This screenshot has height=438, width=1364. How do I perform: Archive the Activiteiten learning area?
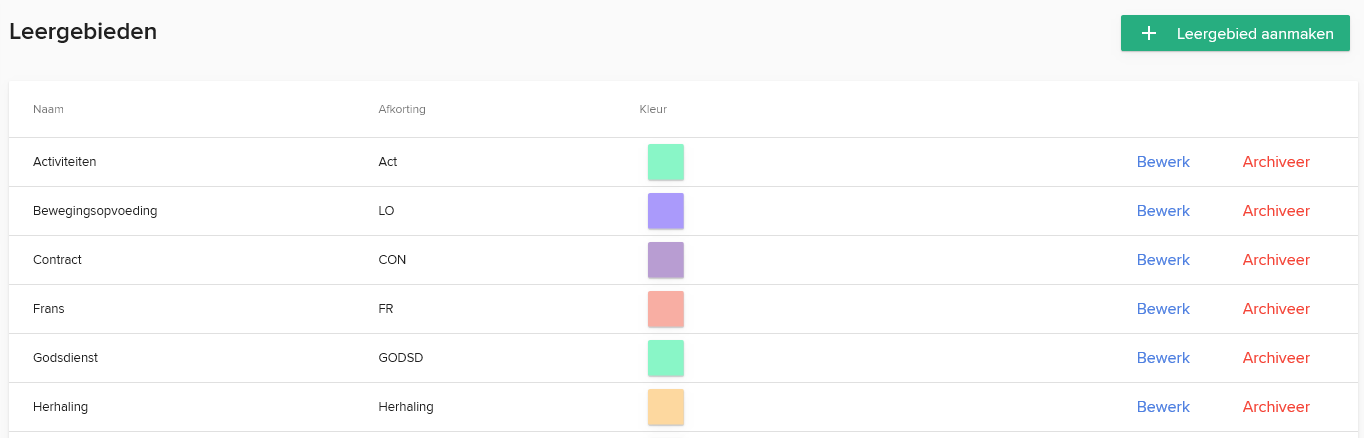click(x=1276, y=162)
